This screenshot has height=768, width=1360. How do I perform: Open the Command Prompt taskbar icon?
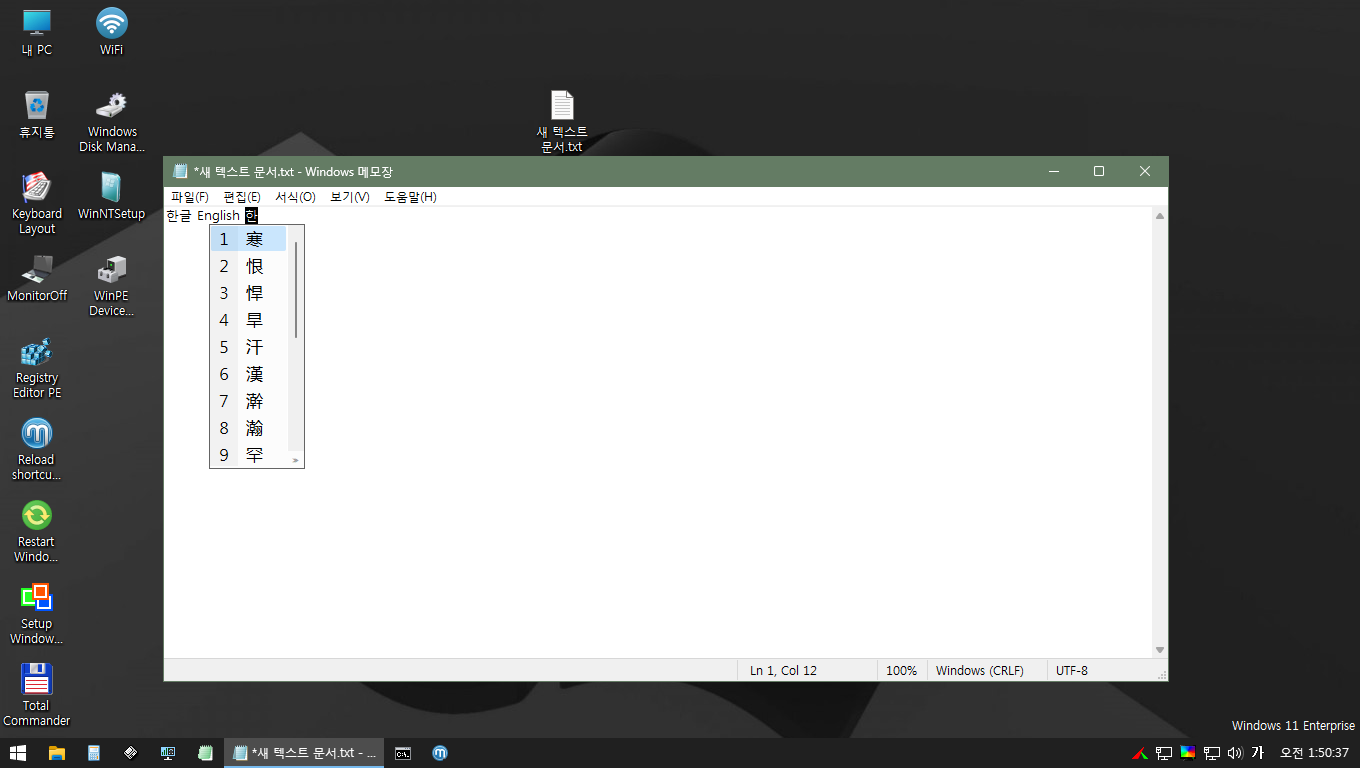tap(403, 753)
